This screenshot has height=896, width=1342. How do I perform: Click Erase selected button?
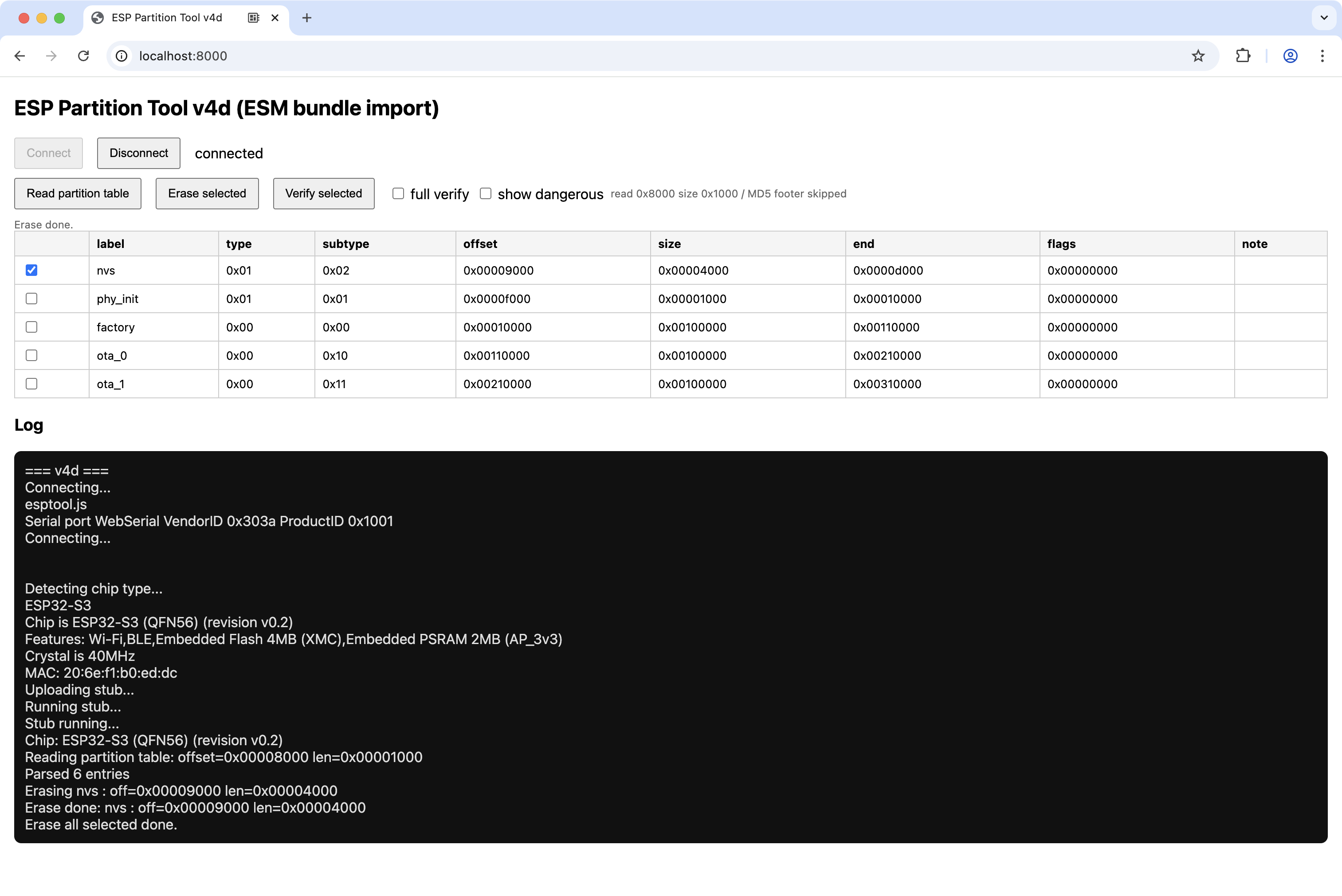pos(207,194)
